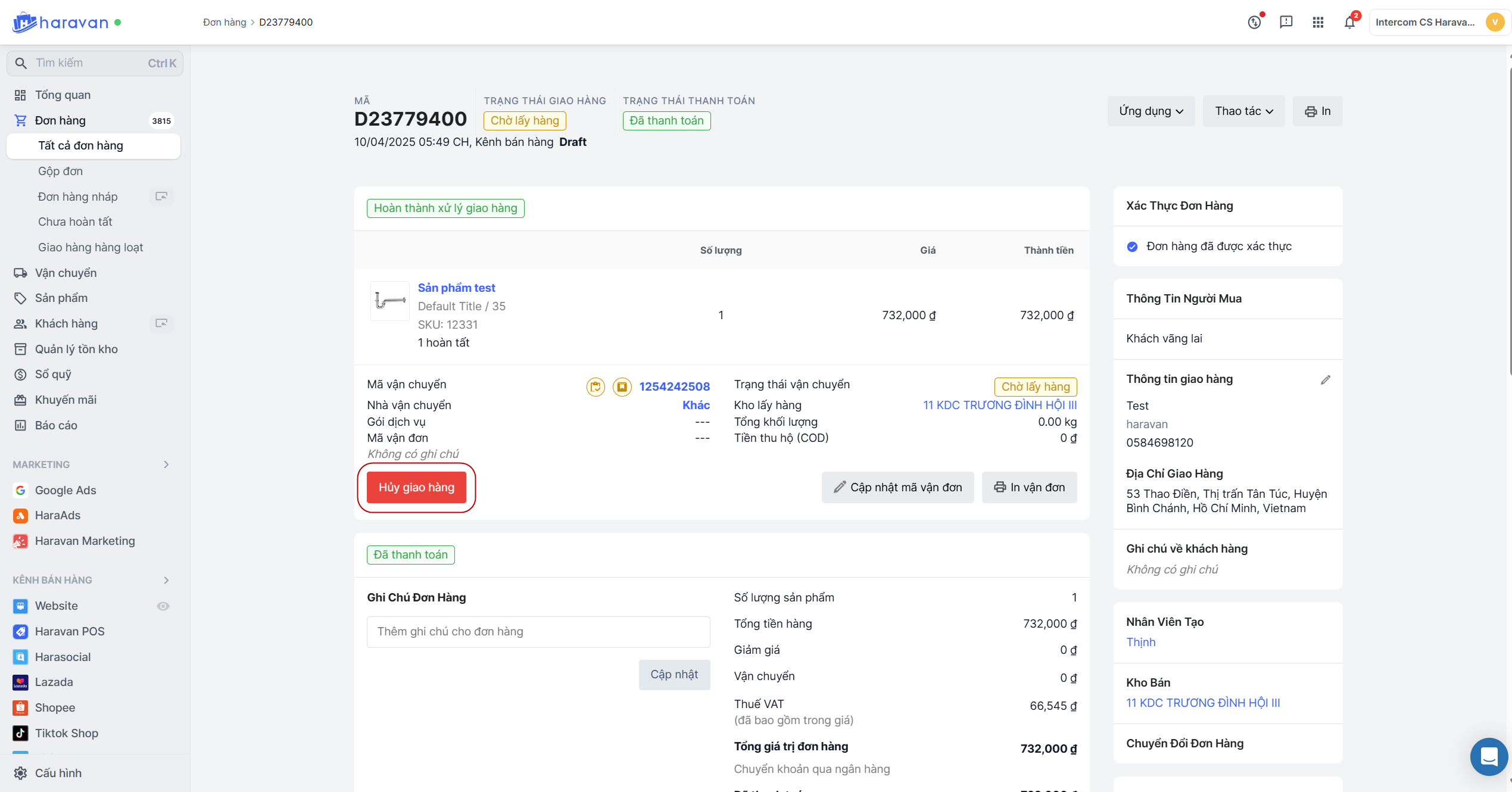Click the order note input field
The height and width of the screenshot is (792, 1512).
tap(538, 632)
